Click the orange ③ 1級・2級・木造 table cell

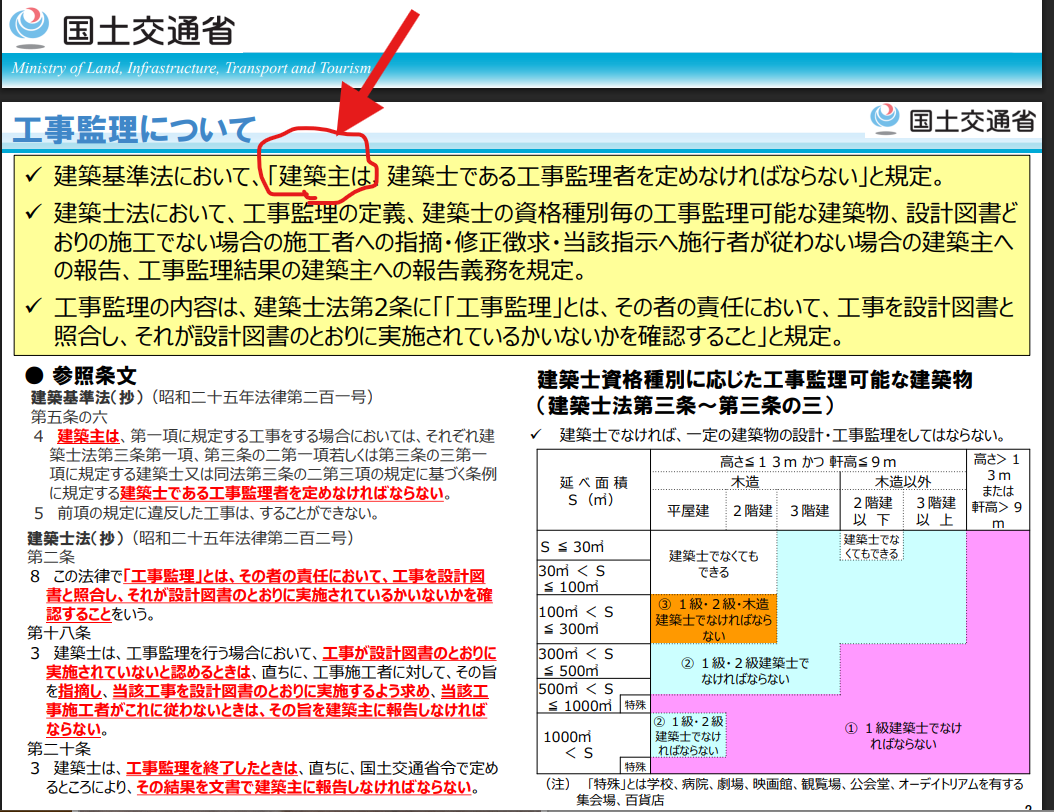(713, 619)
